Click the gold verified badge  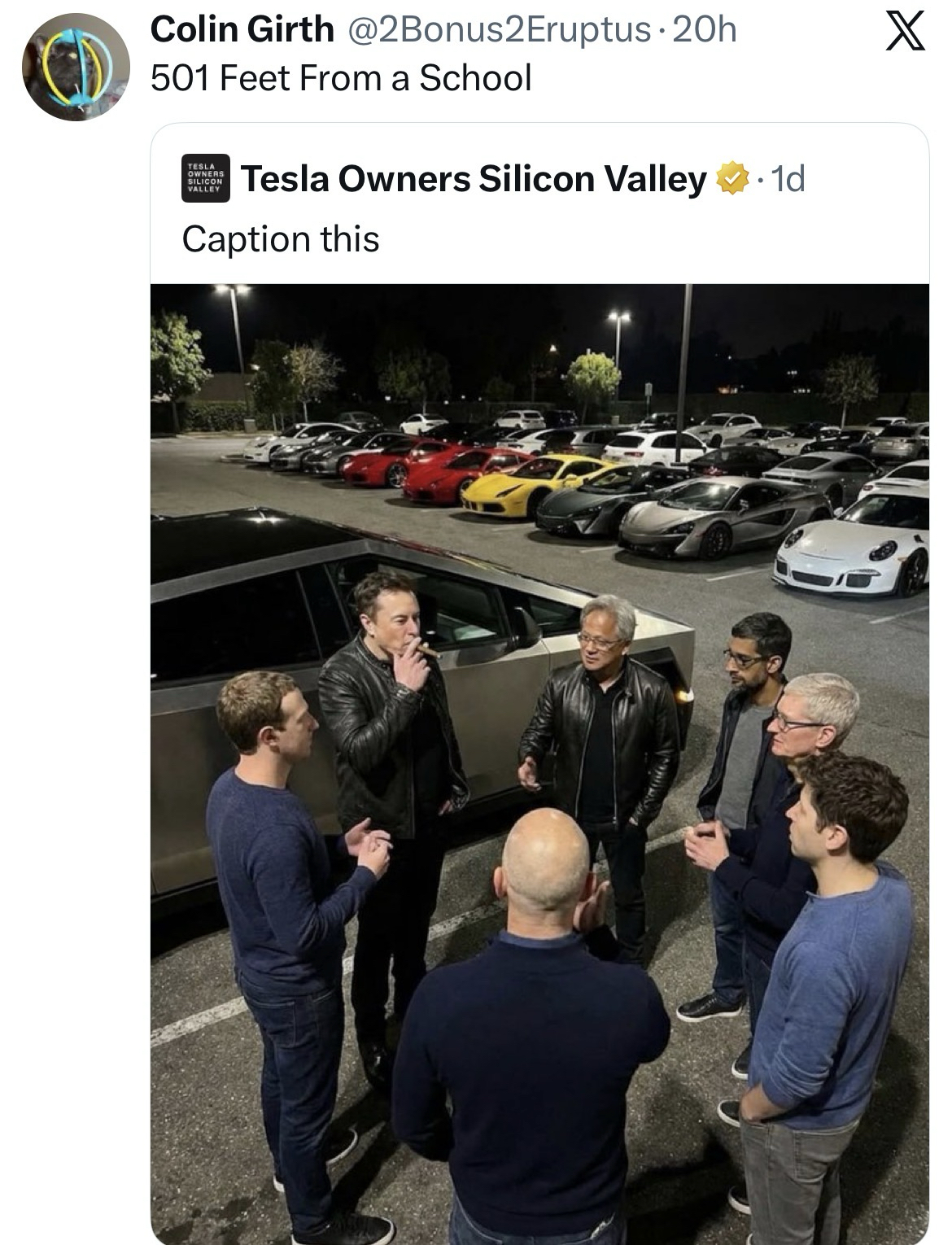[x=732, y=179]
